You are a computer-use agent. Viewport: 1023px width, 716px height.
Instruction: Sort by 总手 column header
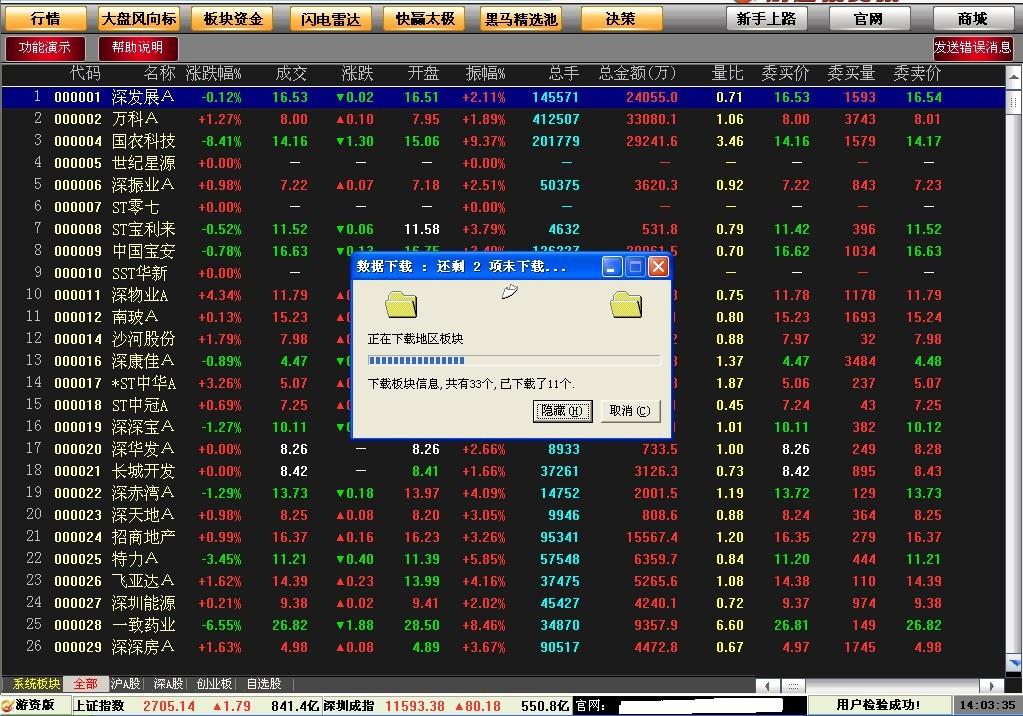point(564,73)
